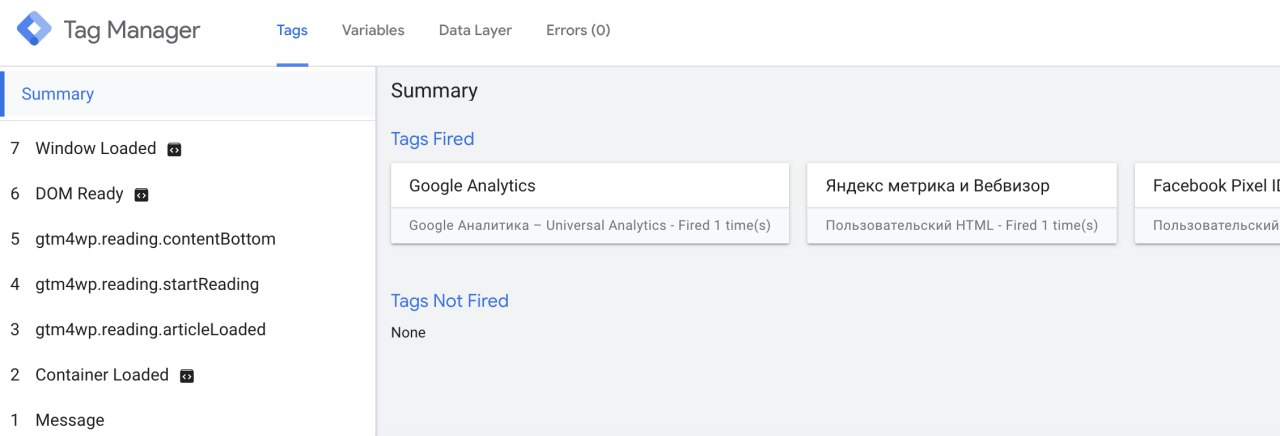
Task: Click the code icon beside Container Loaded
Action: click(186, 376)
